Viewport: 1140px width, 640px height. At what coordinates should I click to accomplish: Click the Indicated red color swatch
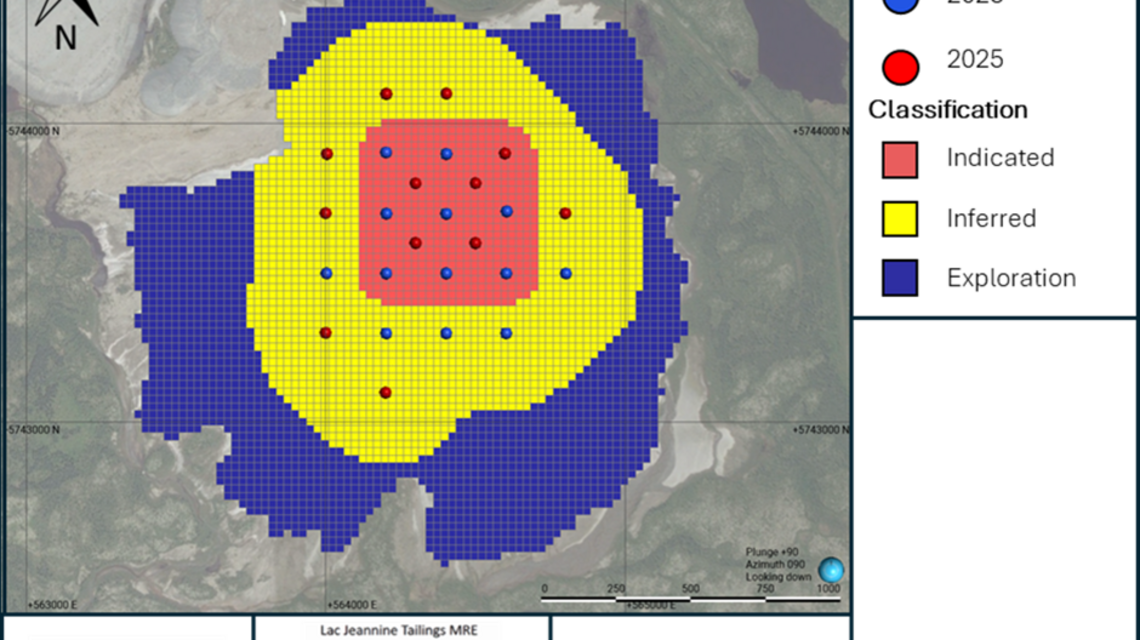pyautogui.click(x=899, y=160)
